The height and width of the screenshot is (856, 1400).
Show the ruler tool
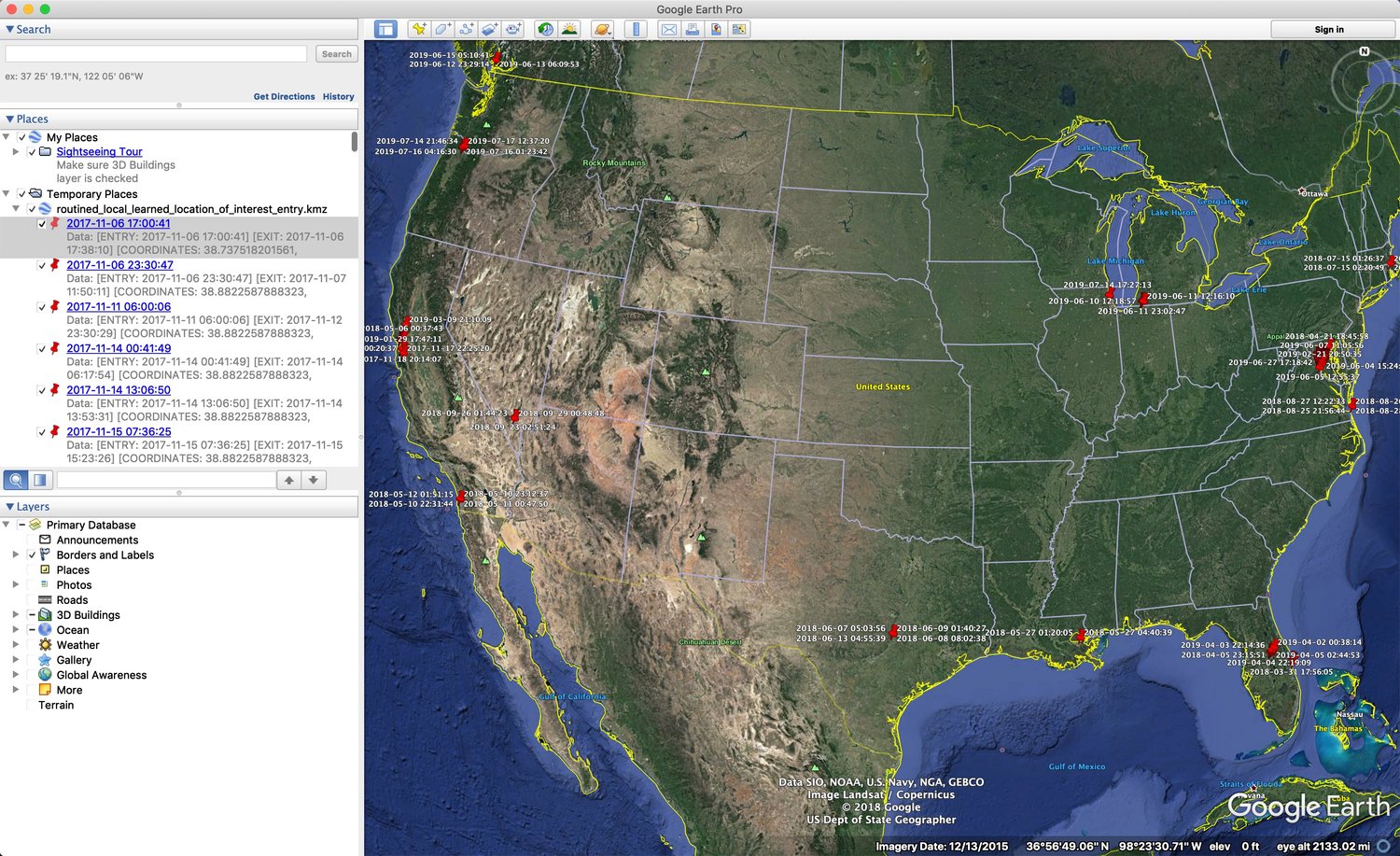(636, 30)
